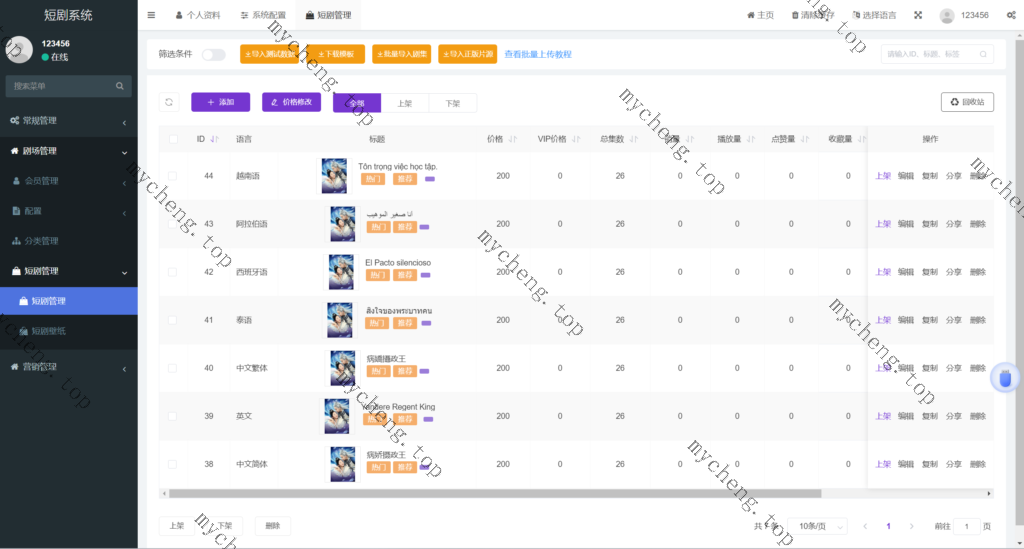
Task: Open the 选择语言 language selector
Action: pyautogui.click(x=874, y=15)
